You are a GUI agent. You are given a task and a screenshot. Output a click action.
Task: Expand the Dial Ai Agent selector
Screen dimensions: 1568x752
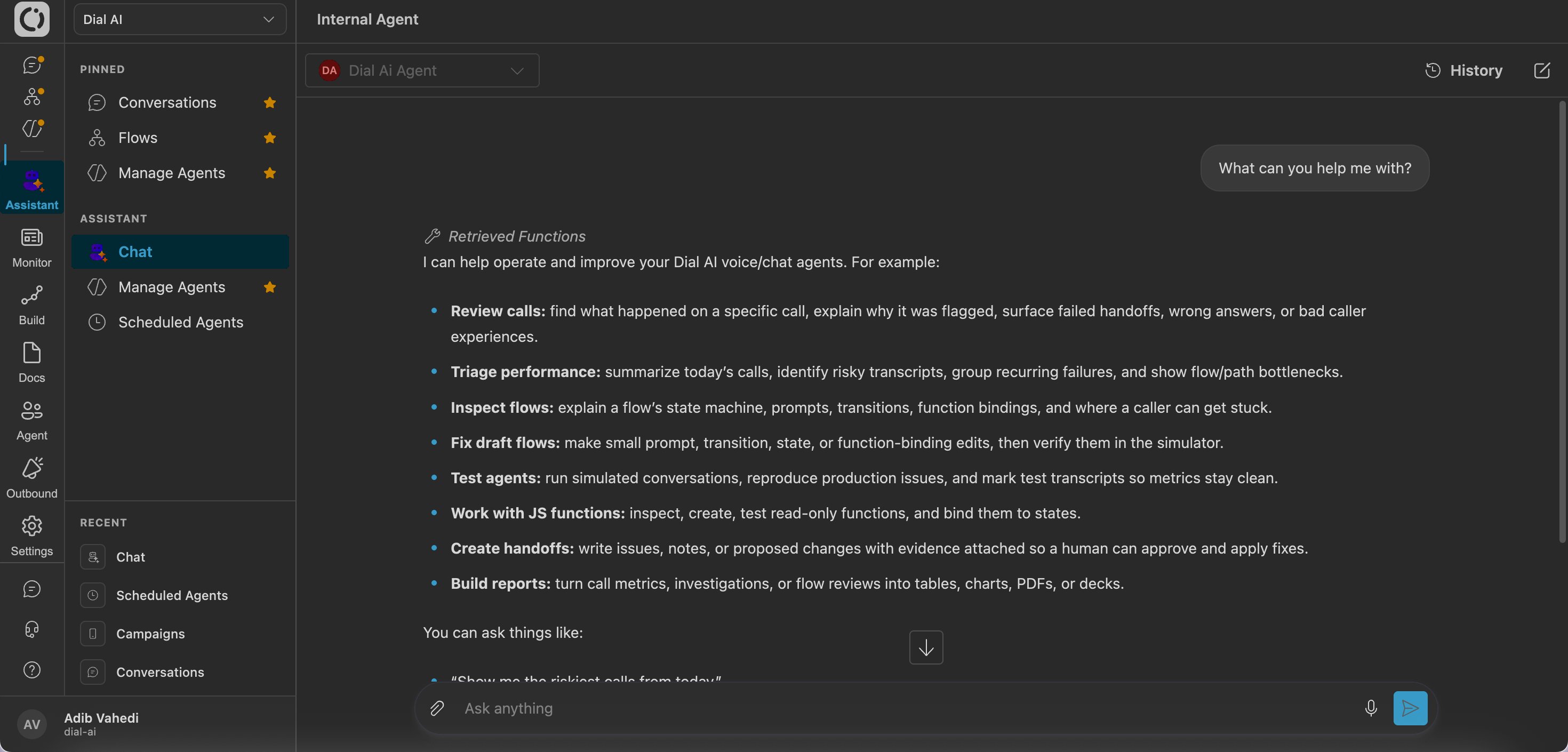[422, 70]
